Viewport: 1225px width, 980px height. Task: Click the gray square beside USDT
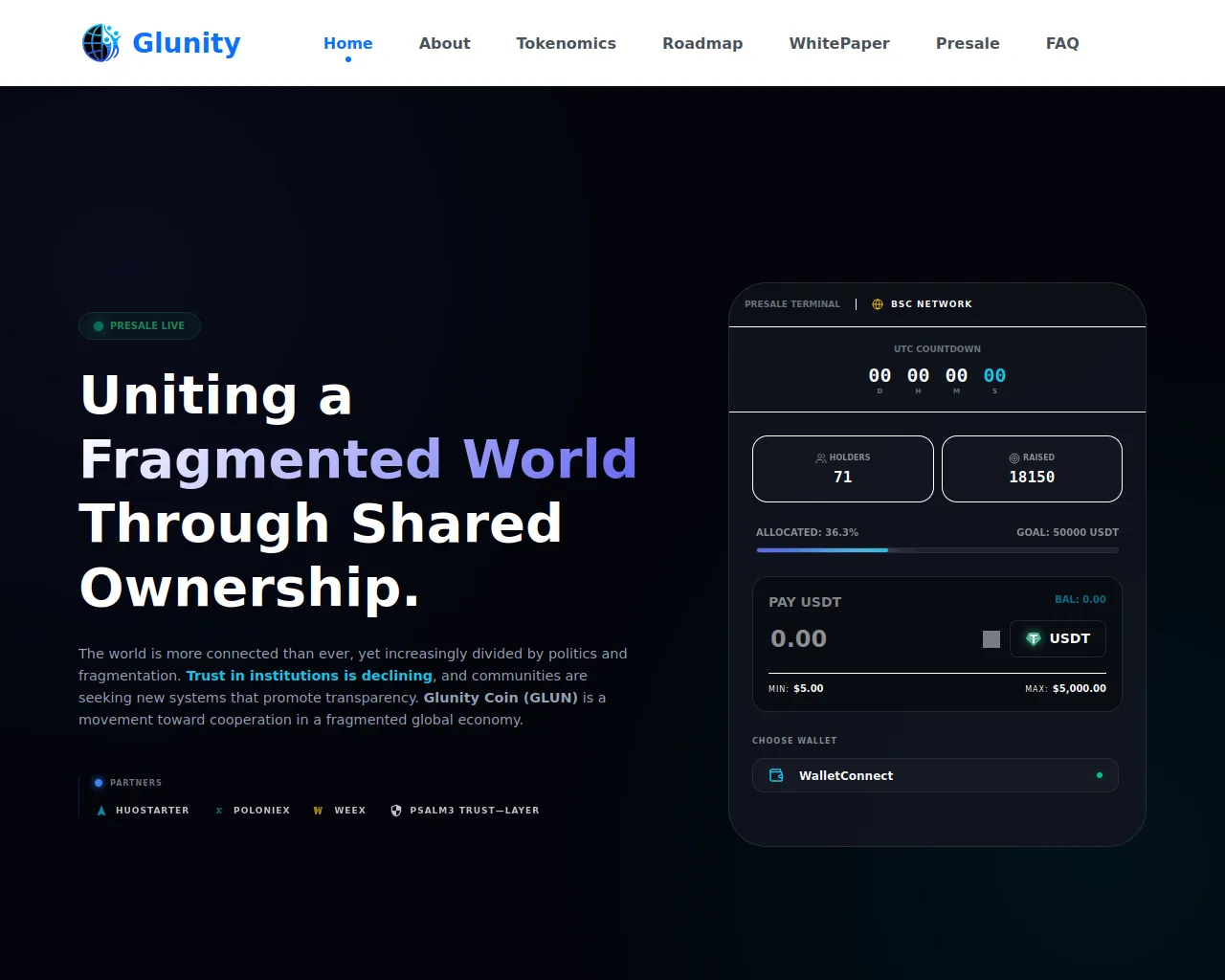pyautogui.click(x=991, y=639)
